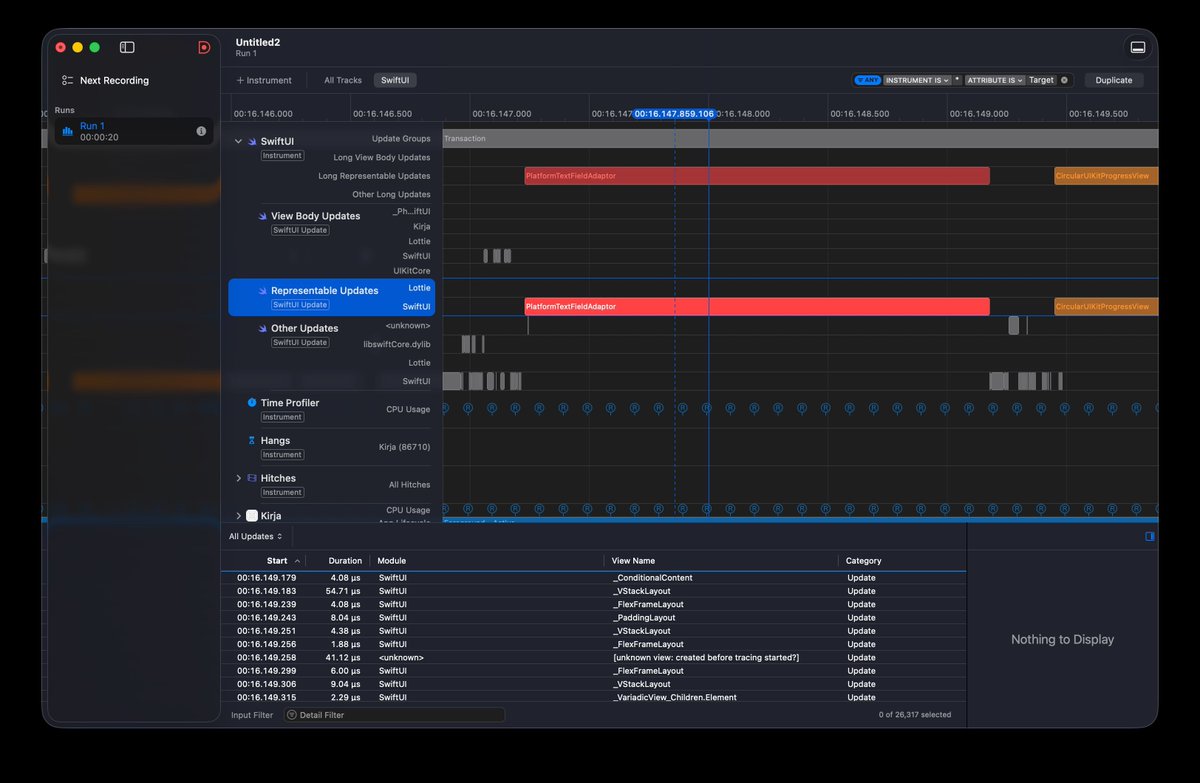
Task: Click the Duplicate button
Action: click(1114, 80)
